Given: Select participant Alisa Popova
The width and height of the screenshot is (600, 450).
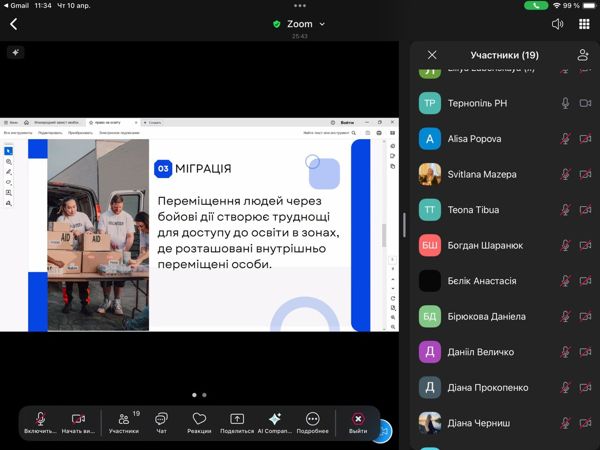Looking at the screenshot, I should click(x=504, y=139).
